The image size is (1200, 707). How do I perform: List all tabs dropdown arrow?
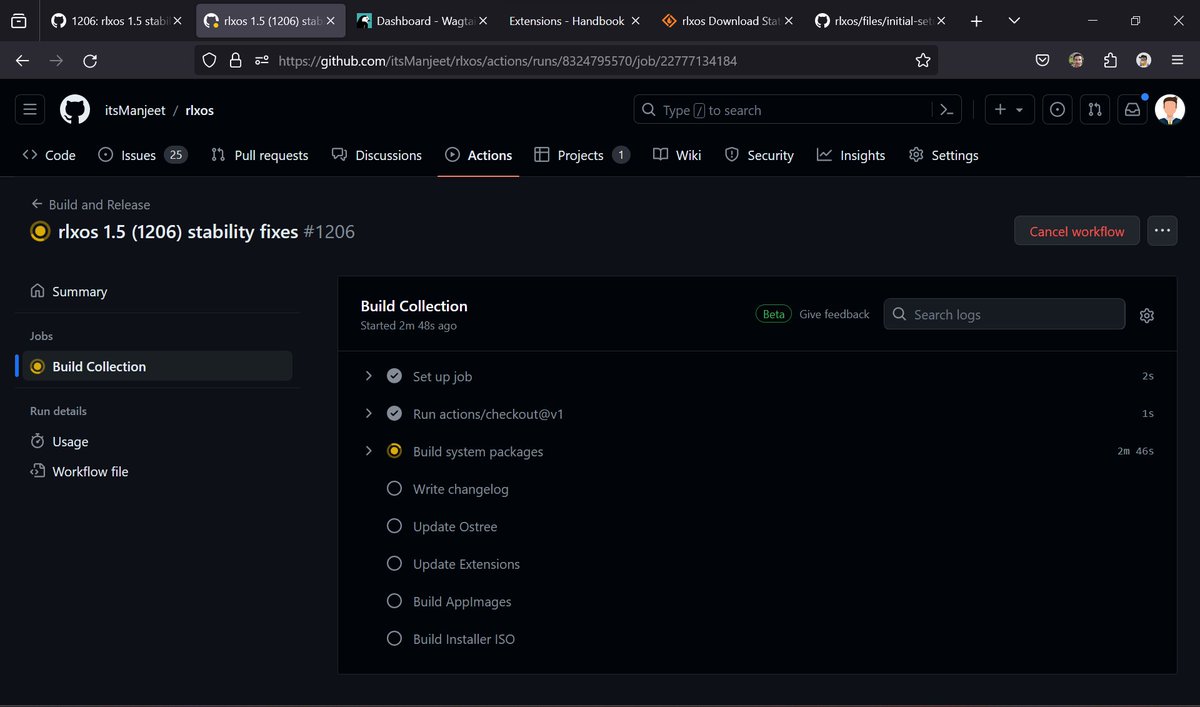pos(1014,21)
